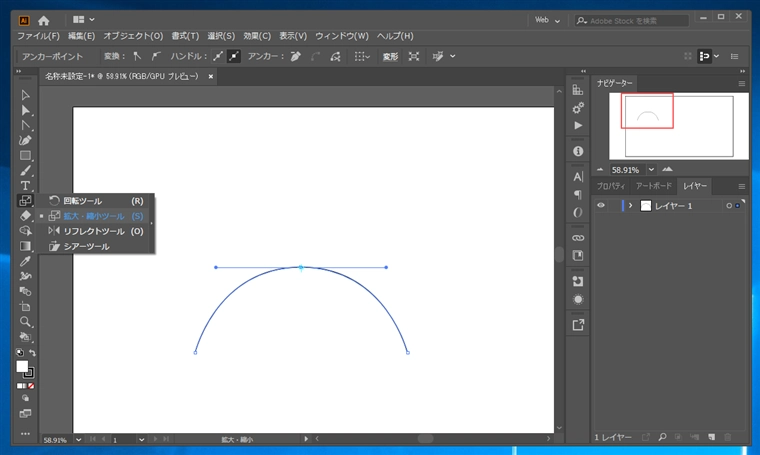Open the ファイル(F) menu
Image resolution: width=760 pixels, height=455 pixels.
pos(38,36)
